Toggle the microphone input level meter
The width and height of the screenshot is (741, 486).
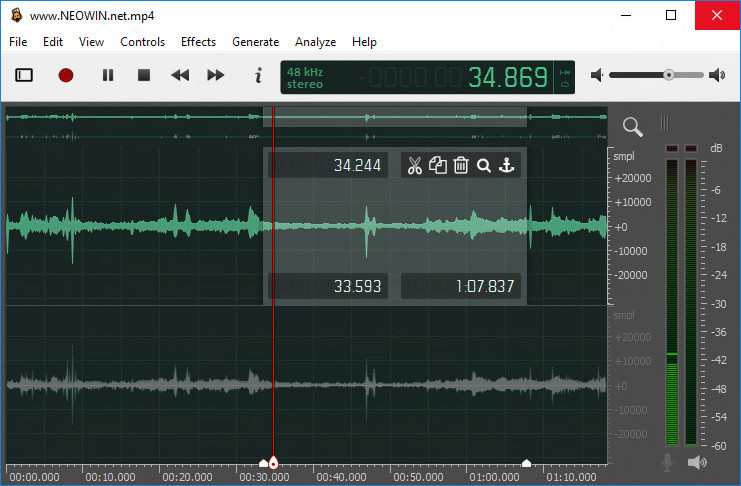pos(668,462)
